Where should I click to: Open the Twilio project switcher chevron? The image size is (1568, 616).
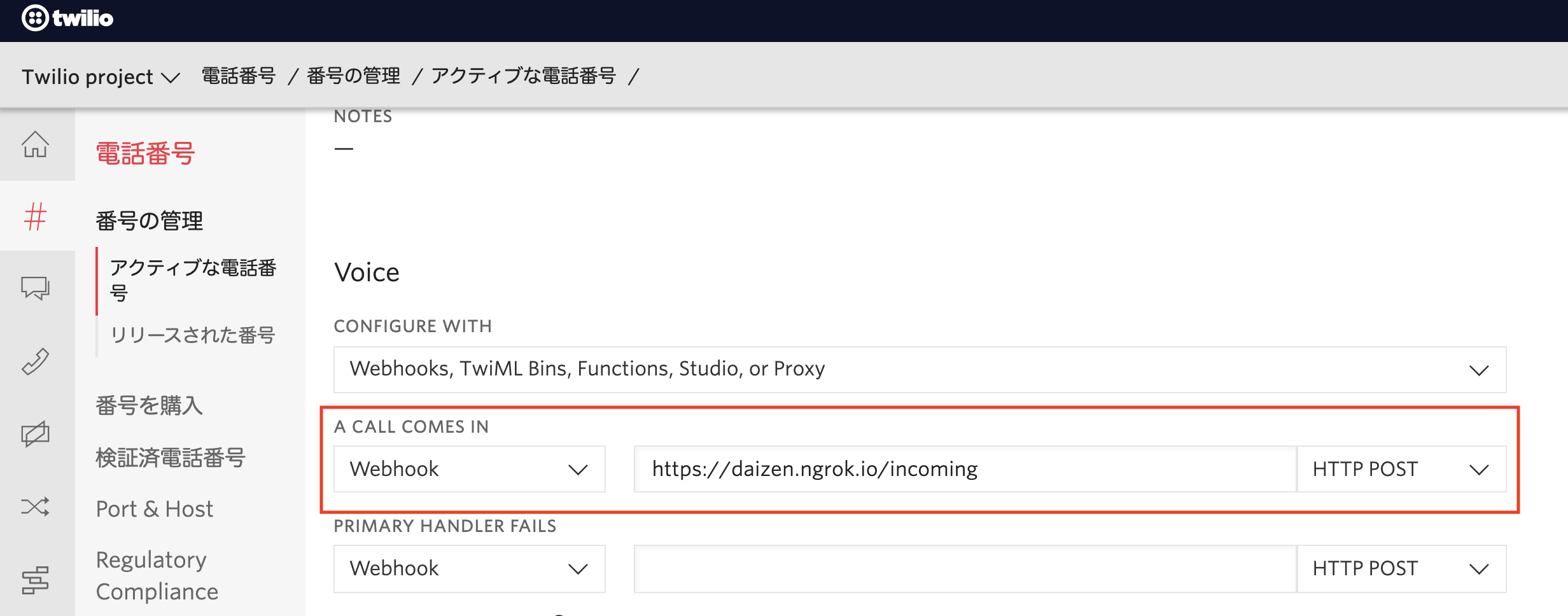point(171,78)
